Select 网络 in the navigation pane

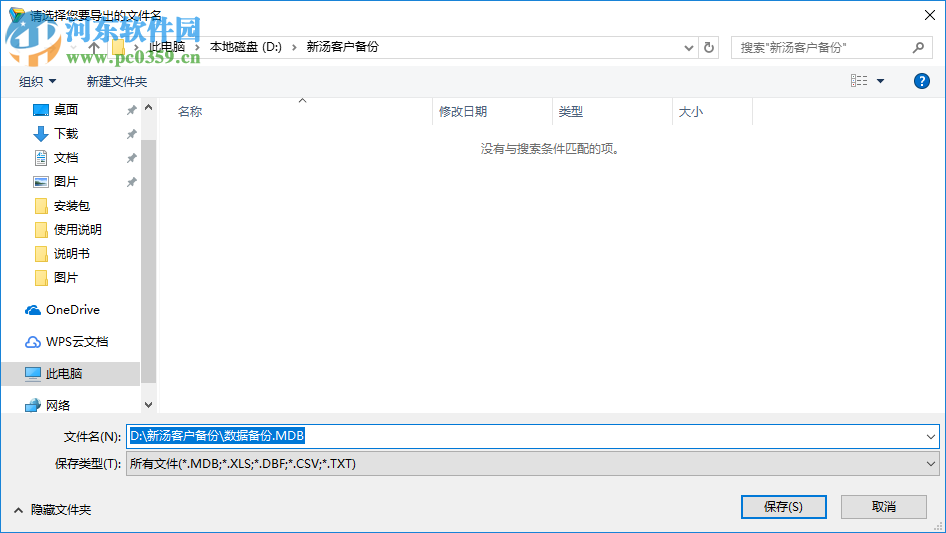(58, 406)
